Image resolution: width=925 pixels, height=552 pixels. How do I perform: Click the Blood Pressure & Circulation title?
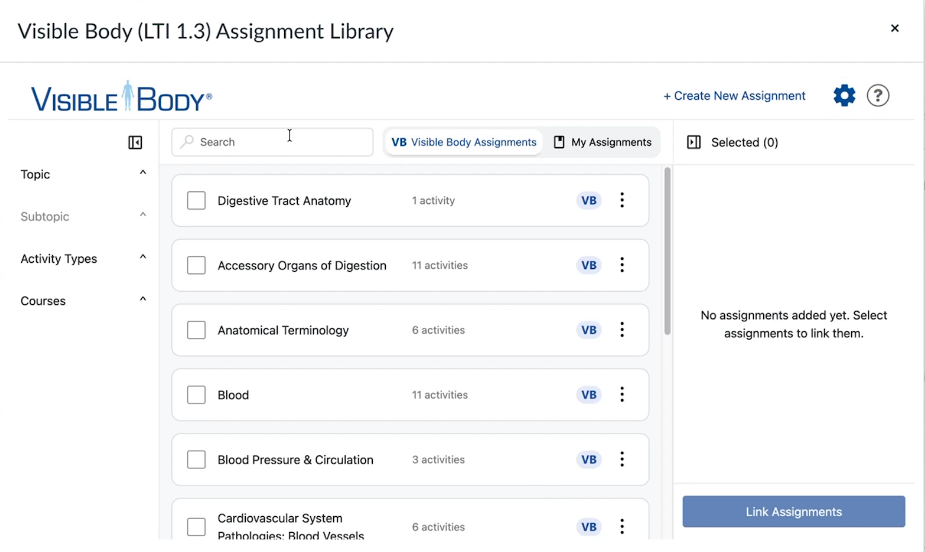[x=296, y=460]
